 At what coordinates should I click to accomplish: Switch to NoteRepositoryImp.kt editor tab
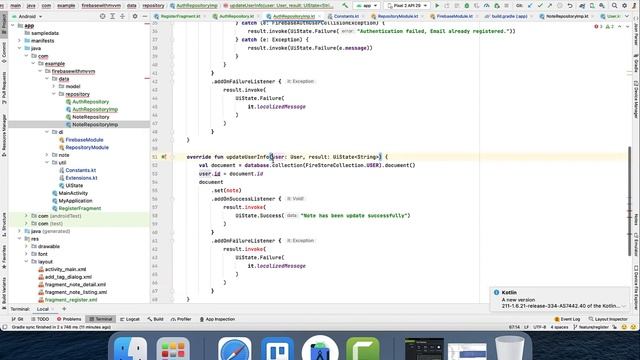point(567,16)
